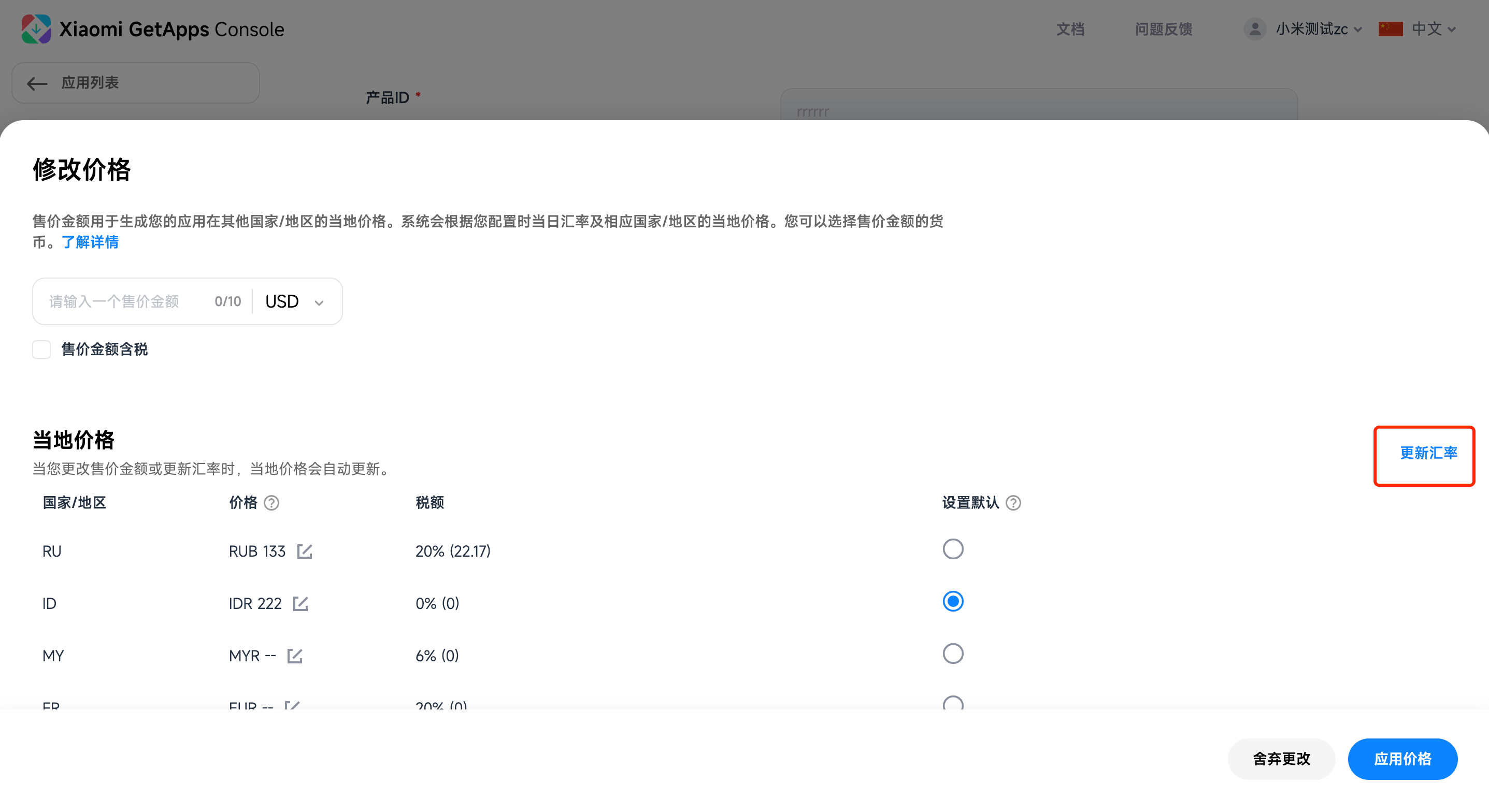The height and width of the screenshot is (812, 1489).
Task: Click the sale price input field
Action: (116, 301)
